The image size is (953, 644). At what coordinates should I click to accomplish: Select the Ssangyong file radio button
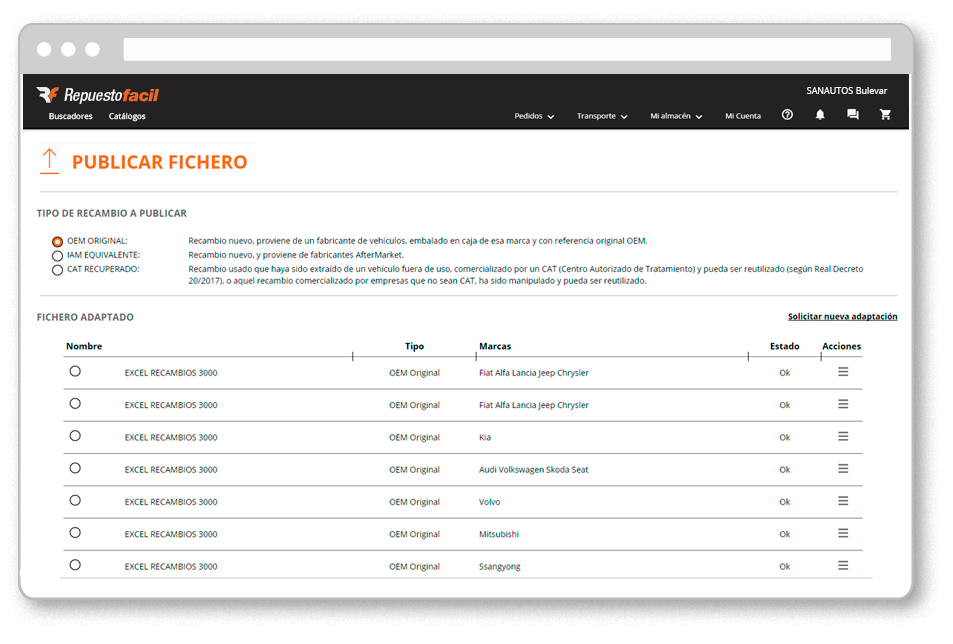point(75,564)
